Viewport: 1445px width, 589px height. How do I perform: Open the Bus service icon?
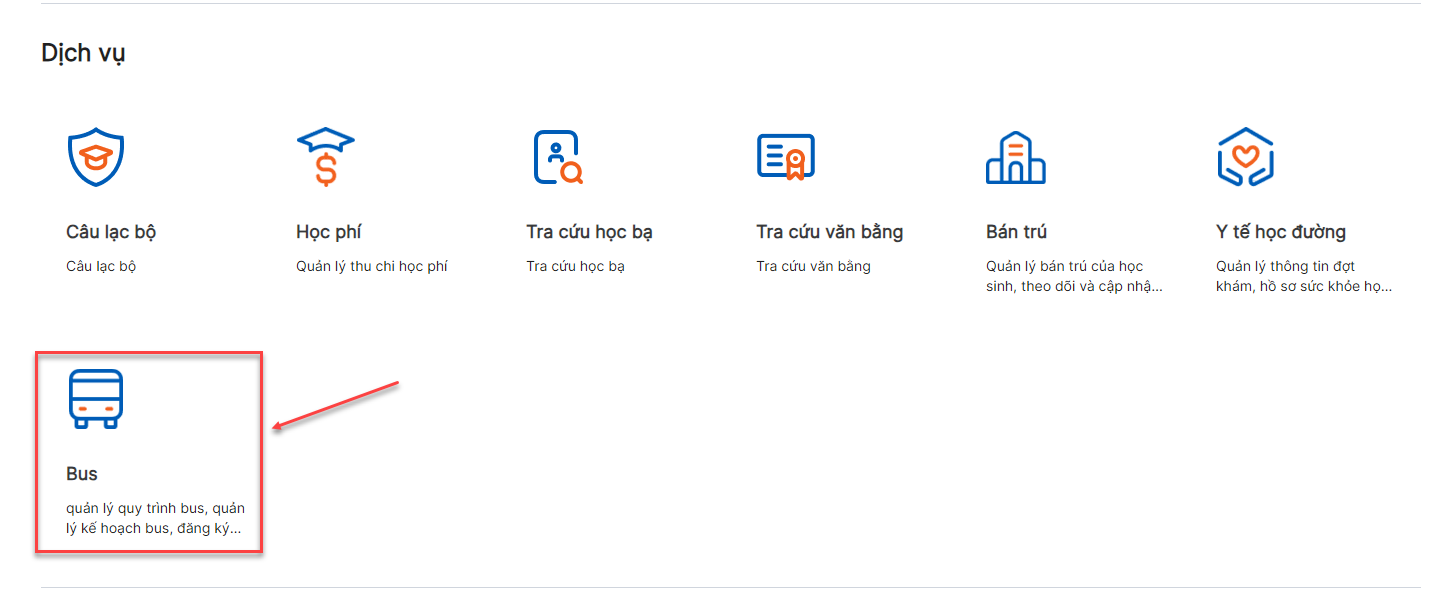(96, 398)
